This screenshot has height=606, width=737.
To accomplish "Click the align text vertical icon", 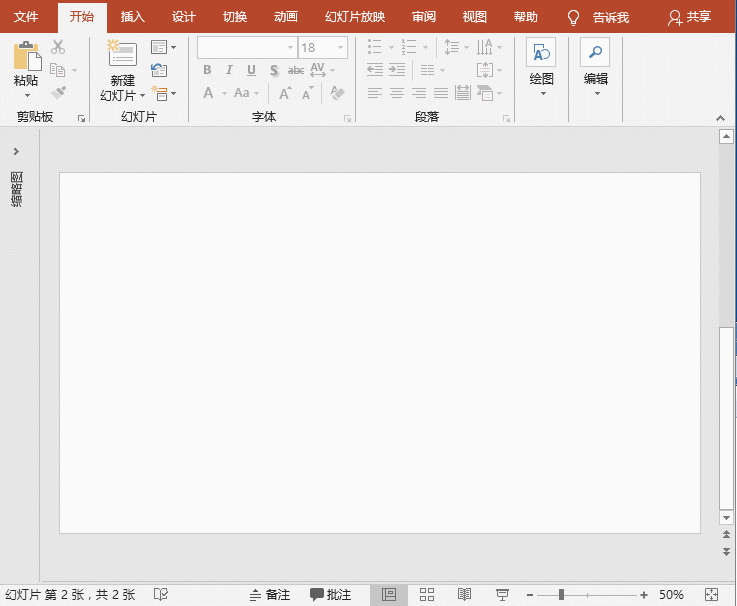I will tap(485, 70).
